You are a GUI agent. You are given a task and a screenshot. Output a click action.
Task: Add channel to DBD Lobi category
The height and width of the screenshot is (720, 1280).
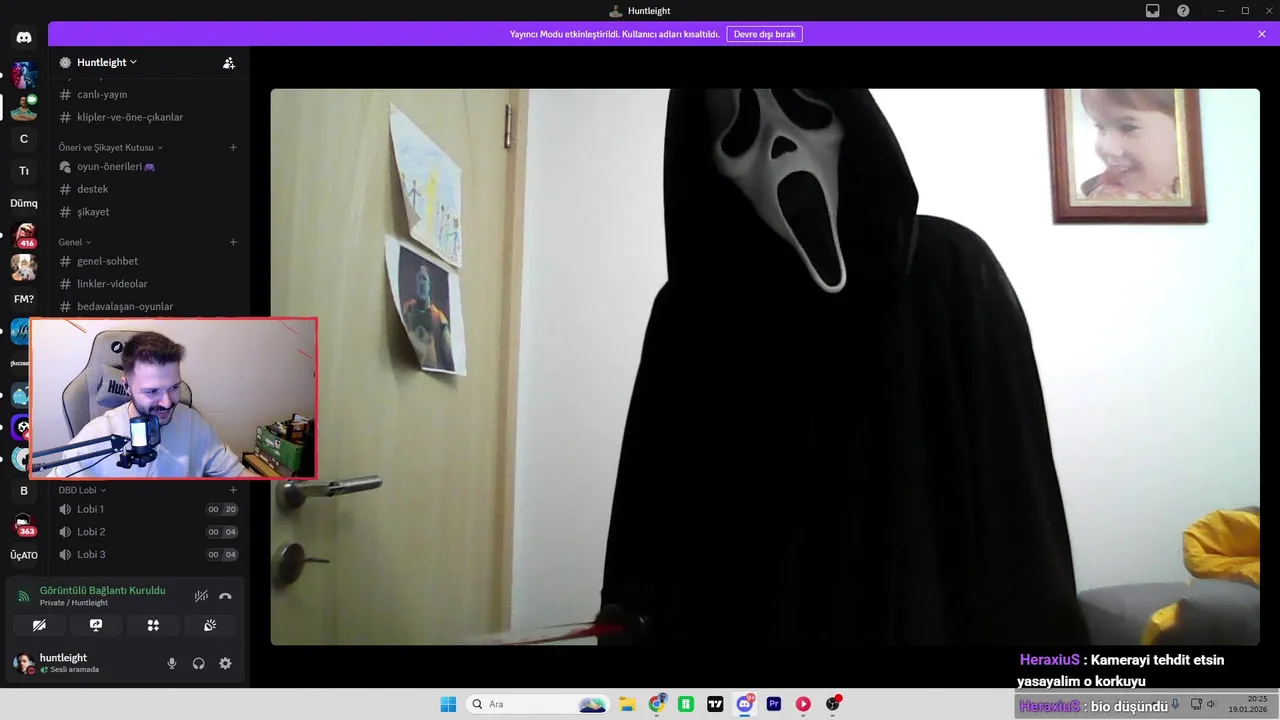click(x=233, y=490)
